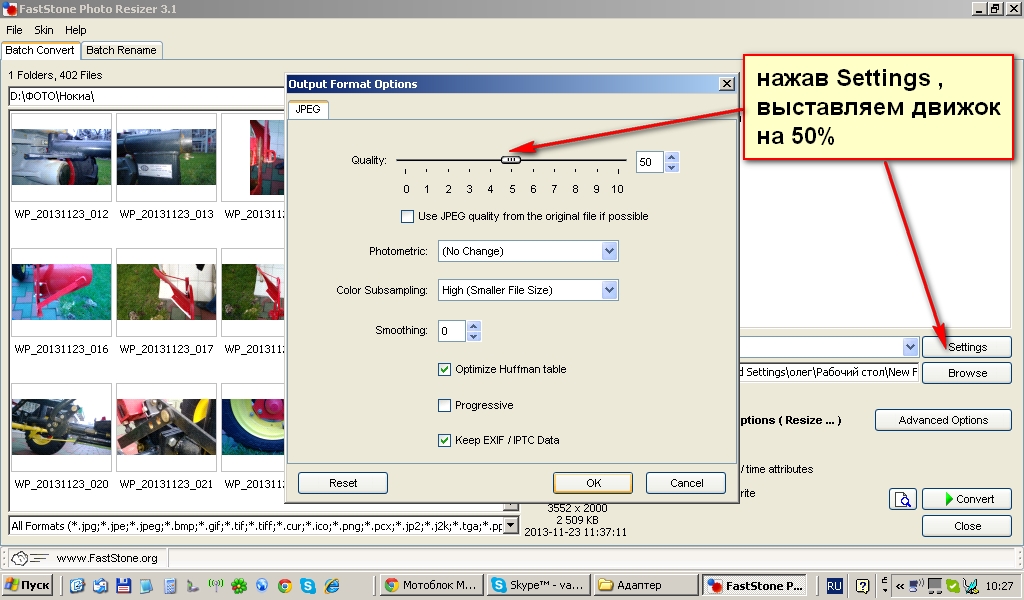Launch ICQ flower icon in quick launch
The image size is (1024, 600).
click(x=239, y=586)
